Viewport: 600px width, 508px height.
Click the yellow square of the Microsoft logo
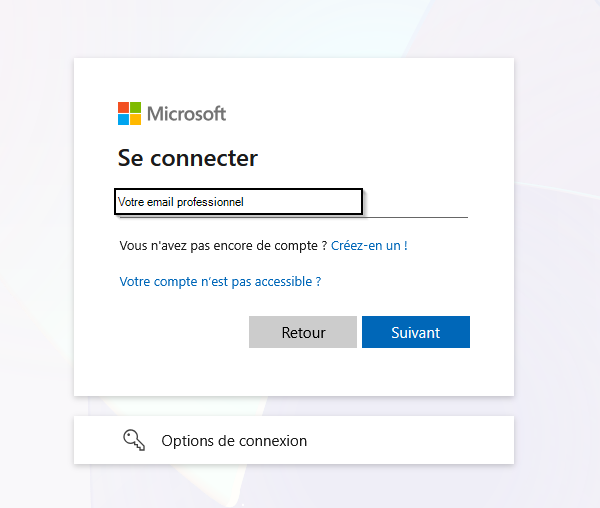(136, 120)
